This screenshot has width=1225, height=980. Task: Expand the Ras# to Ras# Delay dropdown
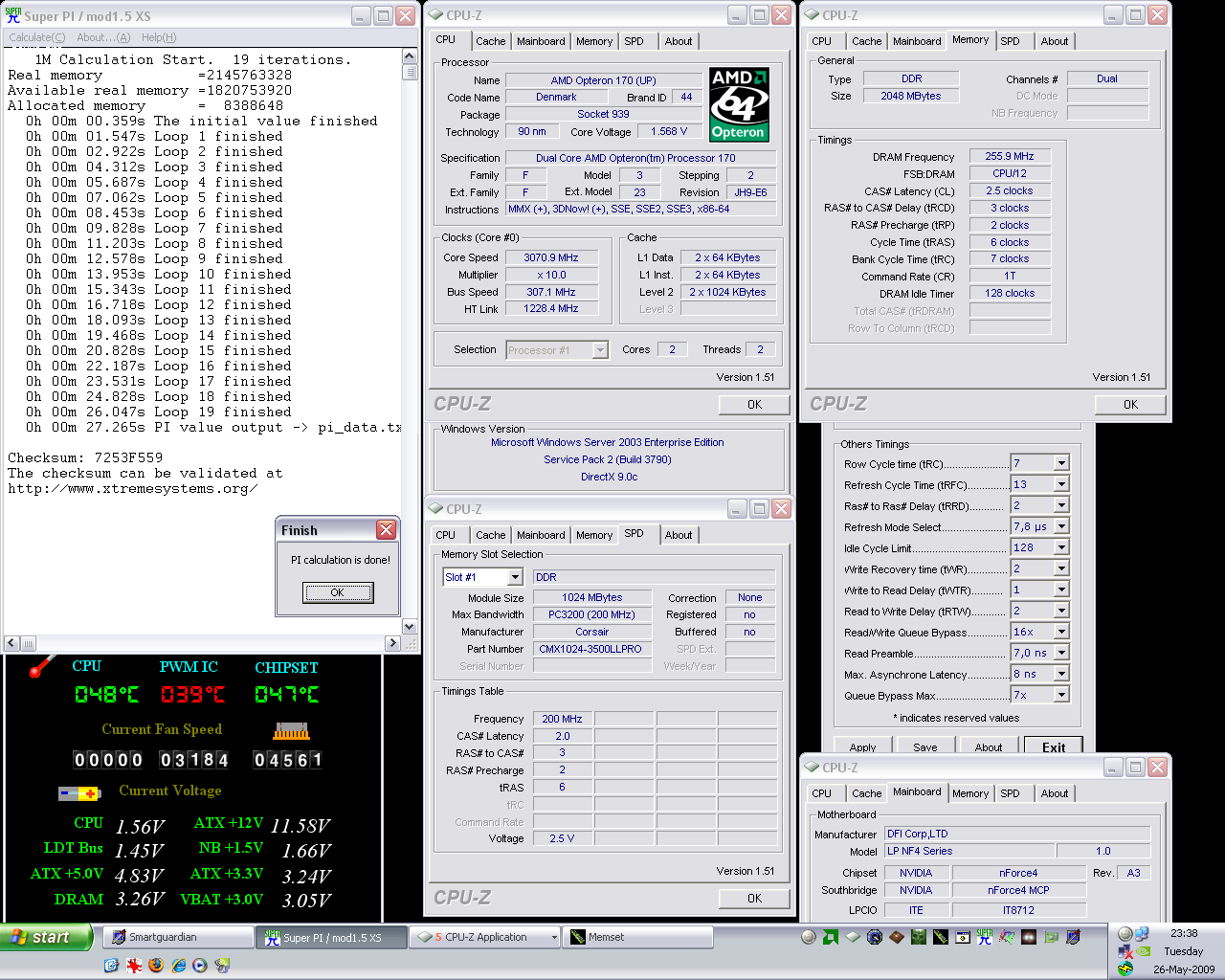pos(1061,505)
